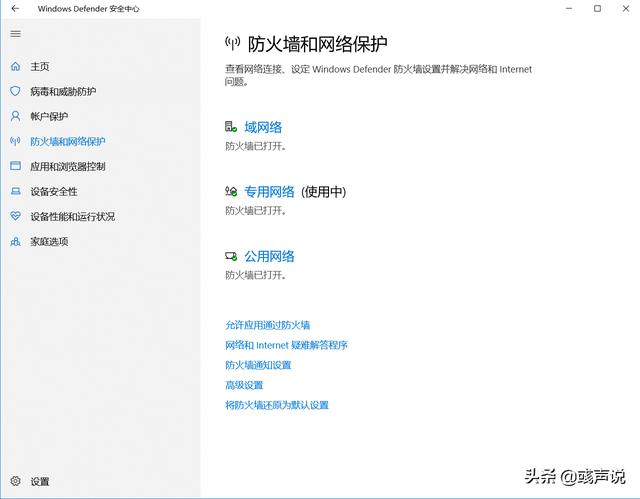Select 防火墙和网络保护 in the sidebar

(68, 141)
